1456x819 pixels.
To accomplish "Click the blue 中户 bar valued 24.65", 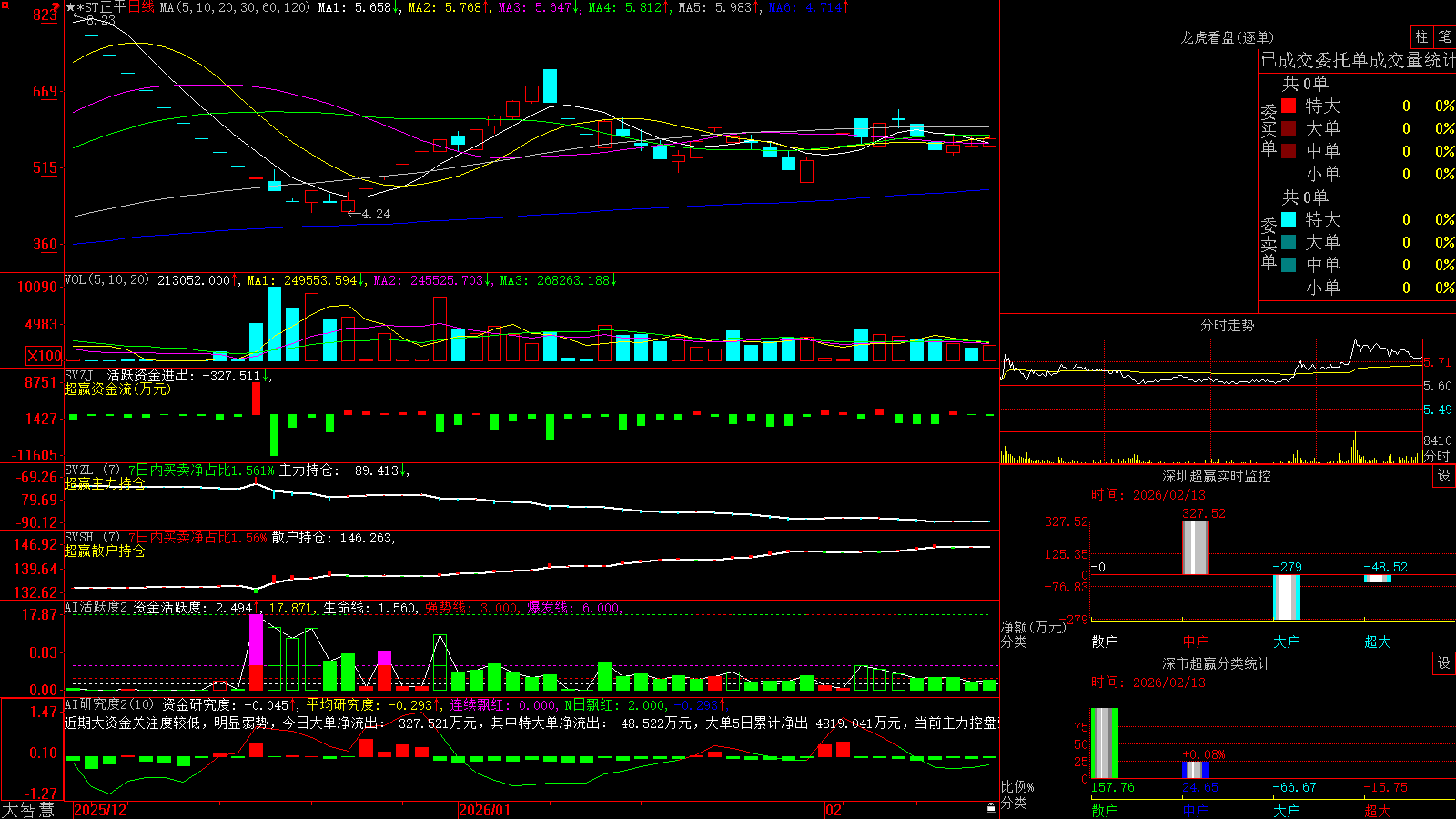I will click(1196, 770).
